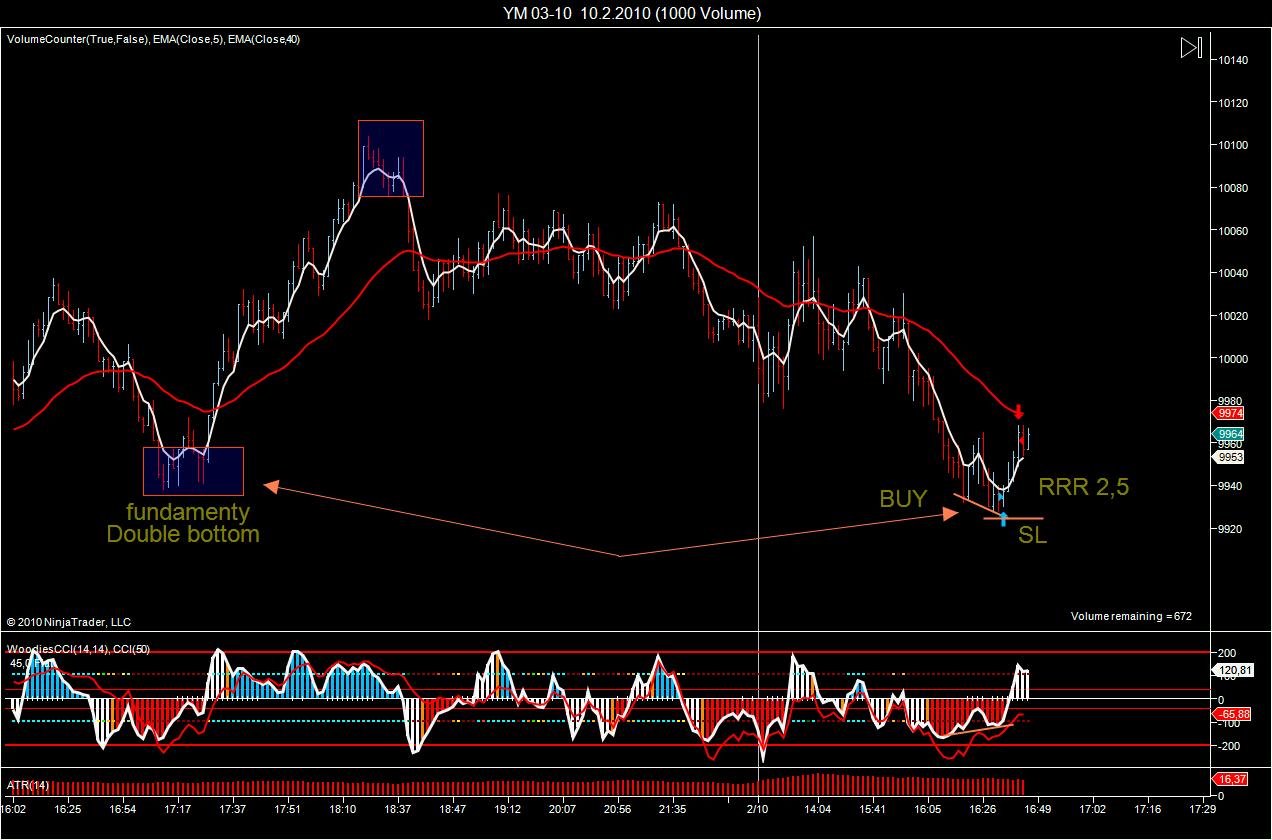Screen dimensions: 1272x840
Task: Click the 2/10 date marker on time axis
Action: tap(758, 807)
